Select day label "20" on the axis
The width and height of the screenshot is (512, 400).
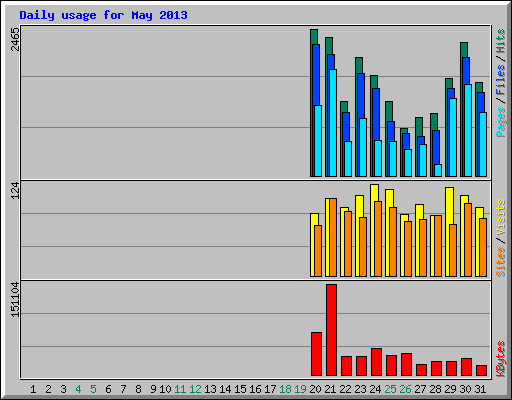point(315,389)
